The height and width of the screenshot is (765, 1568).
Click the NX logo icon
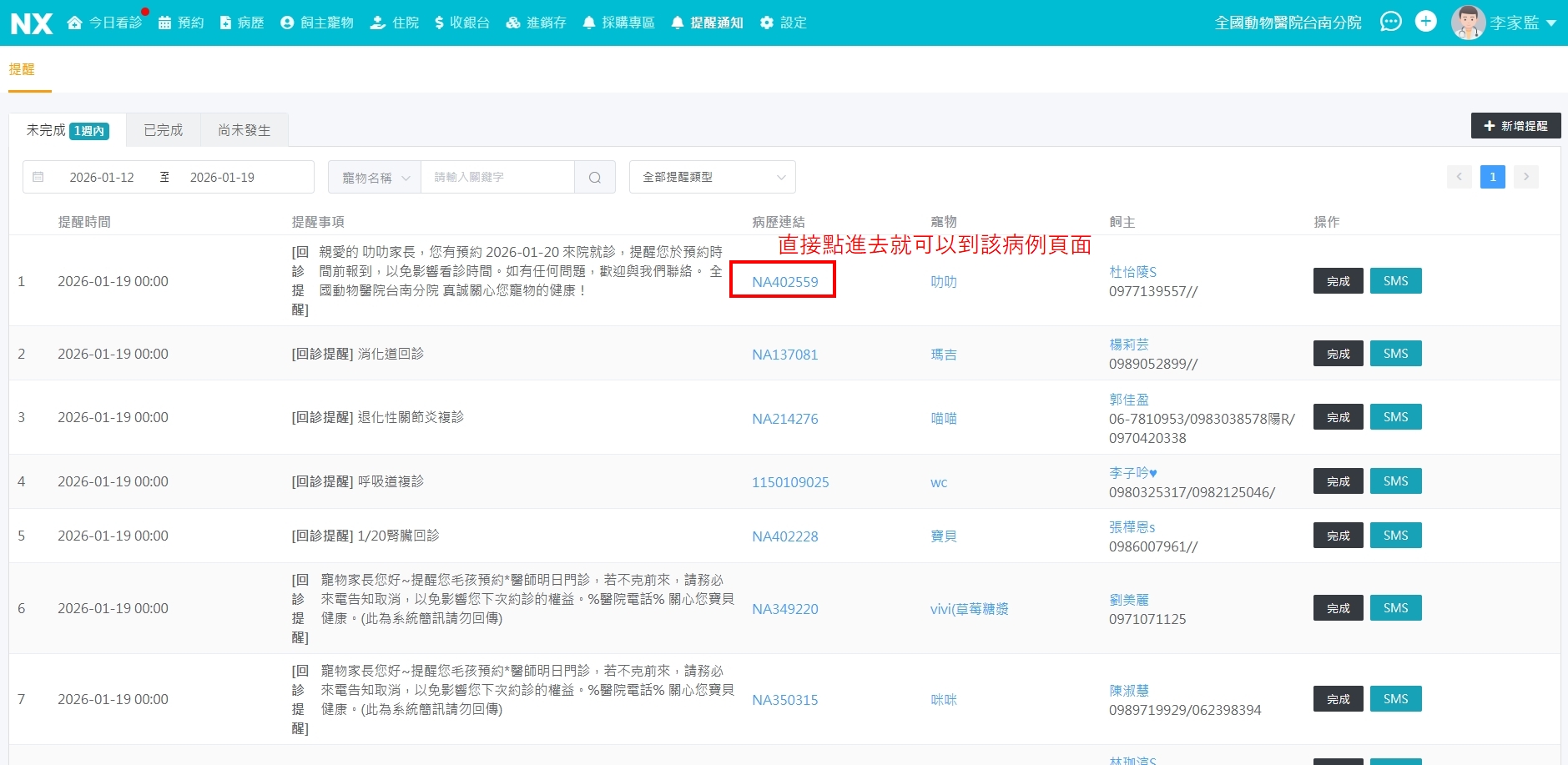32,23
